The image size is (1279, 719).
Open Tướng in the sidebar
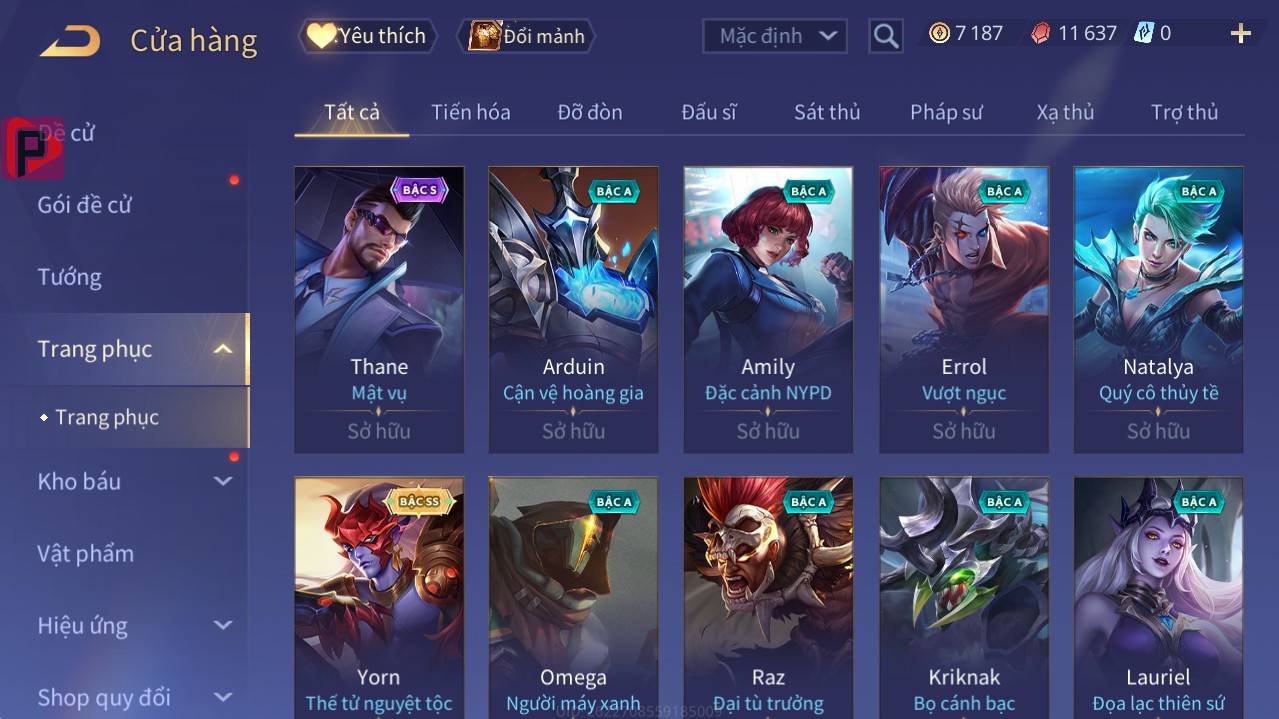[69, 277]
